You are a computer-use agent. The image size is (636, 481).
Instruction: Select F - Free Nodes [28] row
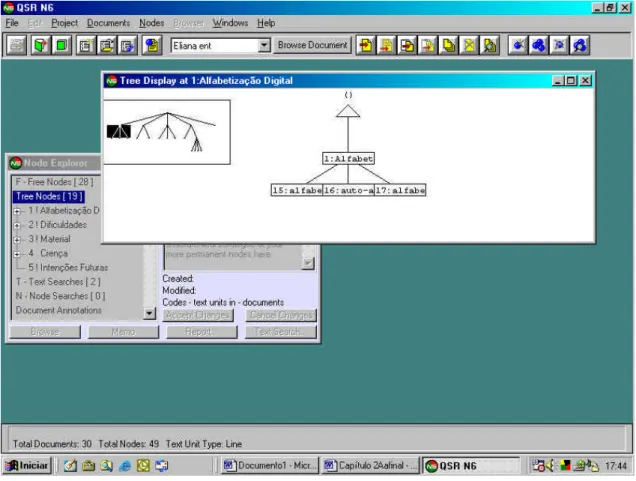tap(54, 182)
